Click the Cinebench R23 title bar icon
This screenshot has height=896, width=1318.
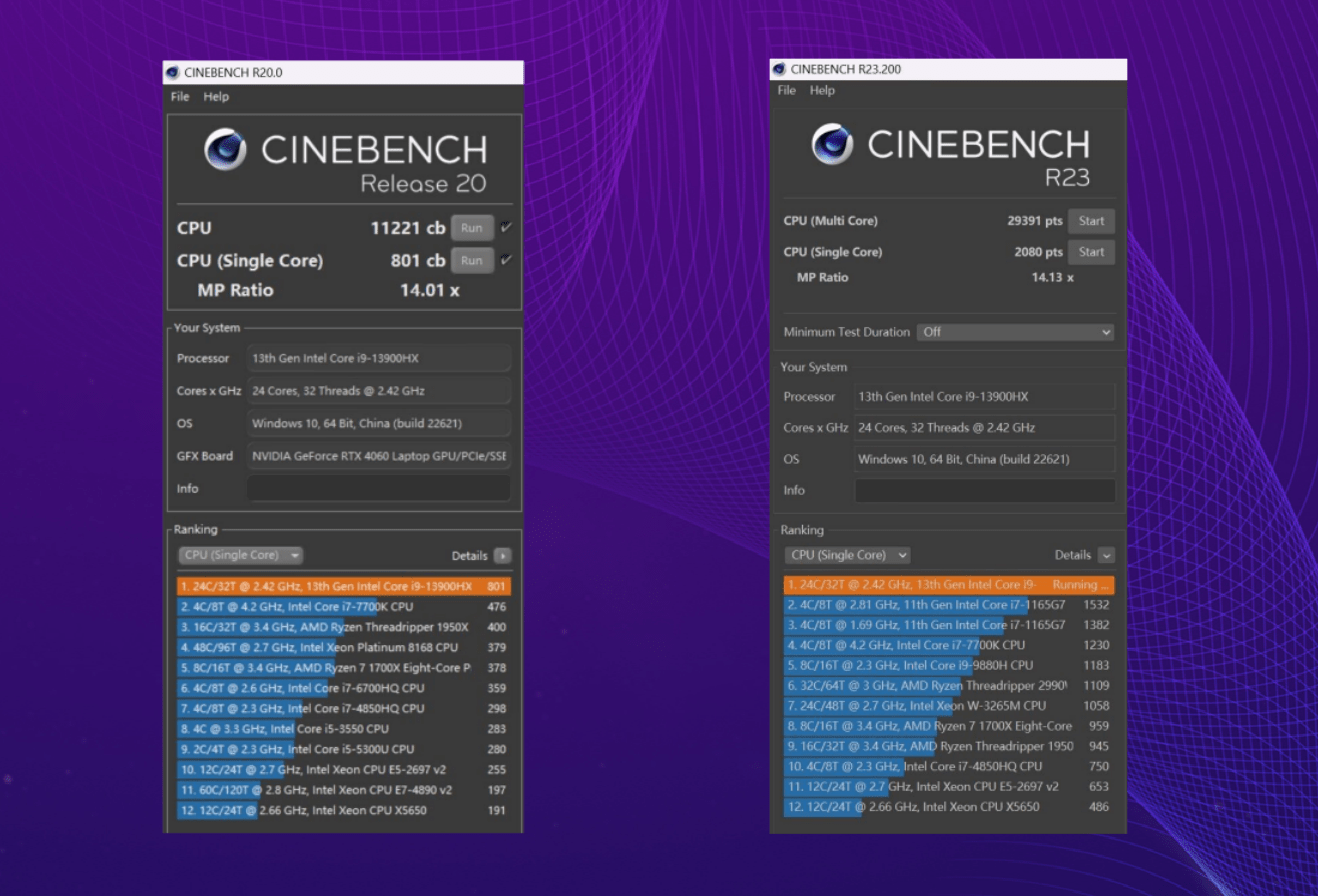tap(779, 69)
